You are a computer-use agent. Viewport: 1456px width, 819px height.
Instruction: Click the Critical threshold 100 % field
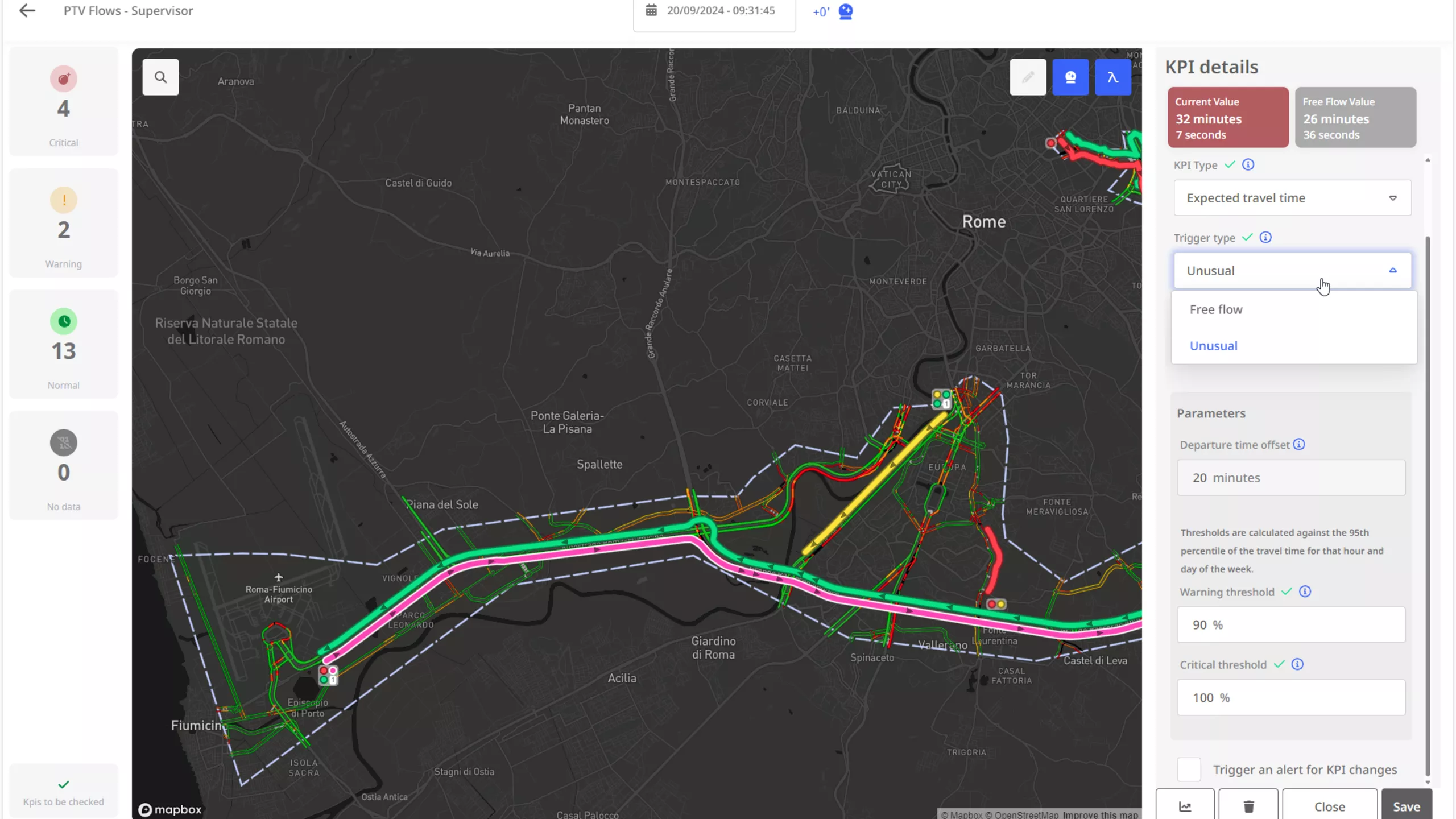point(1290,697)
